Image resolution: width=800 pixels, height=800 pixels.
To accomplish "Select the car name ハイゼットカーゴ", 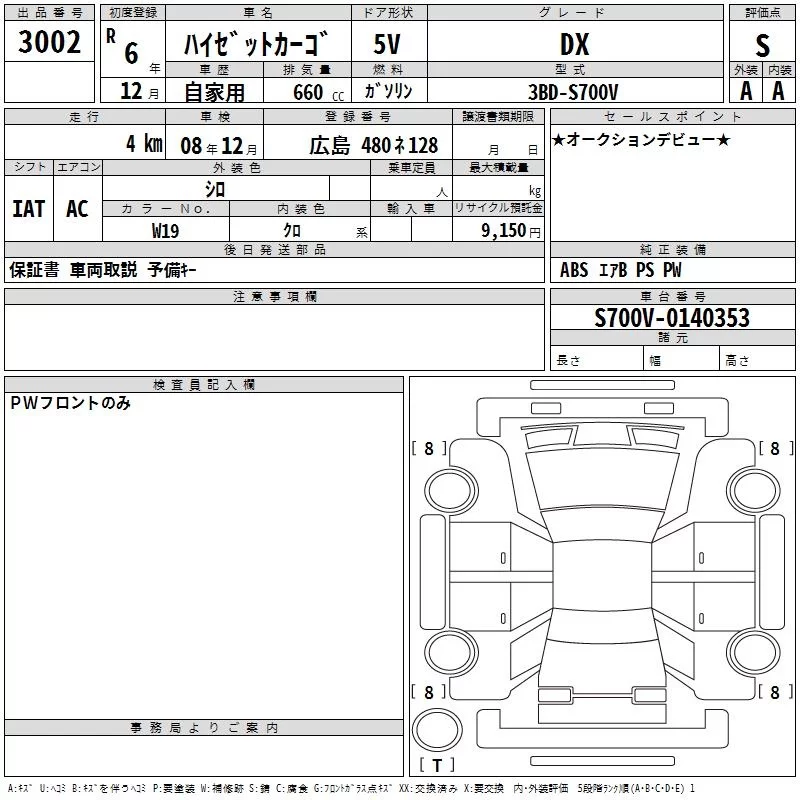I will tap(256, 44).
